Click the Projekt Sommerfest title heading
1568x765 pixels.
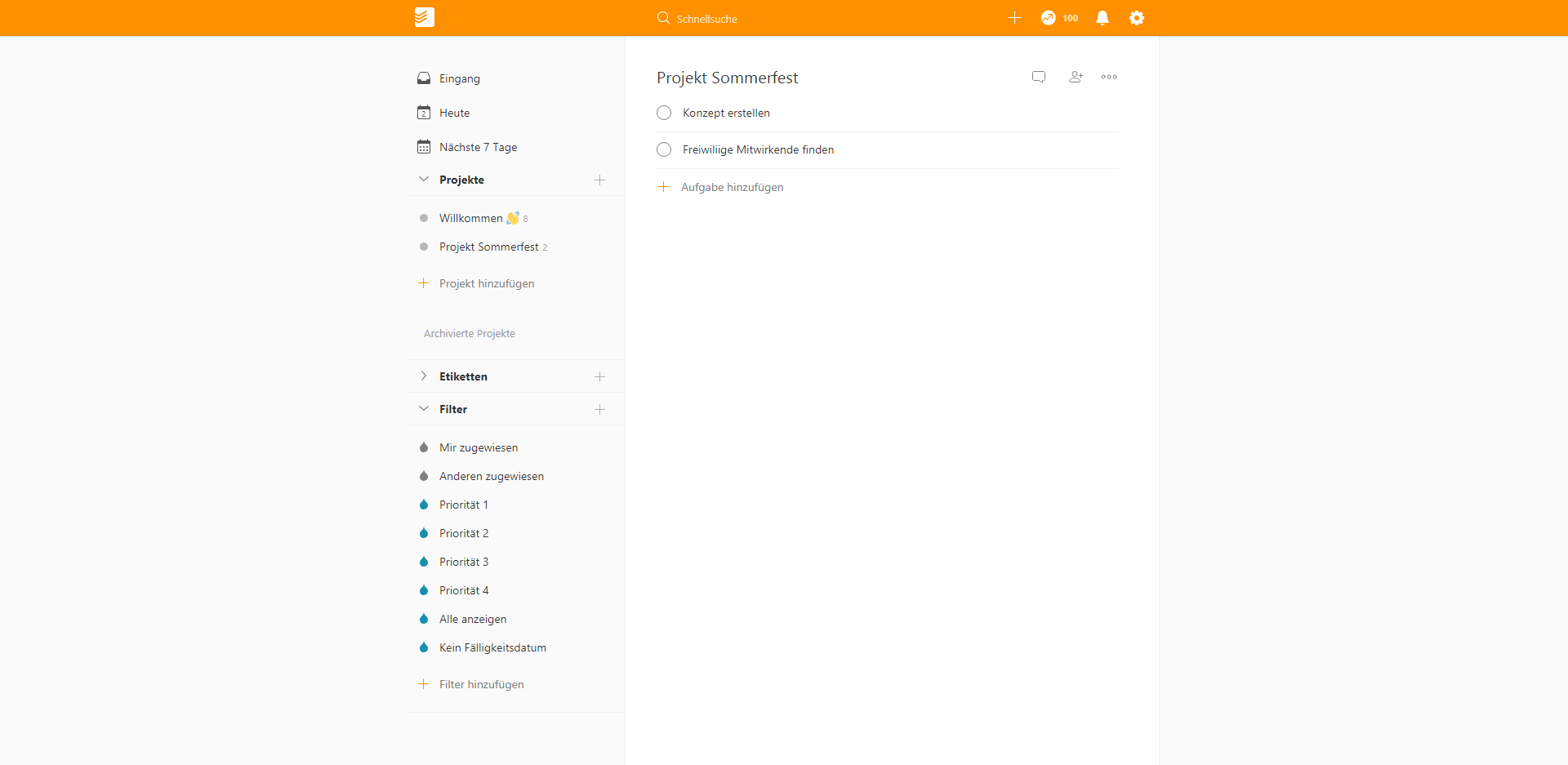pos(728,78)
